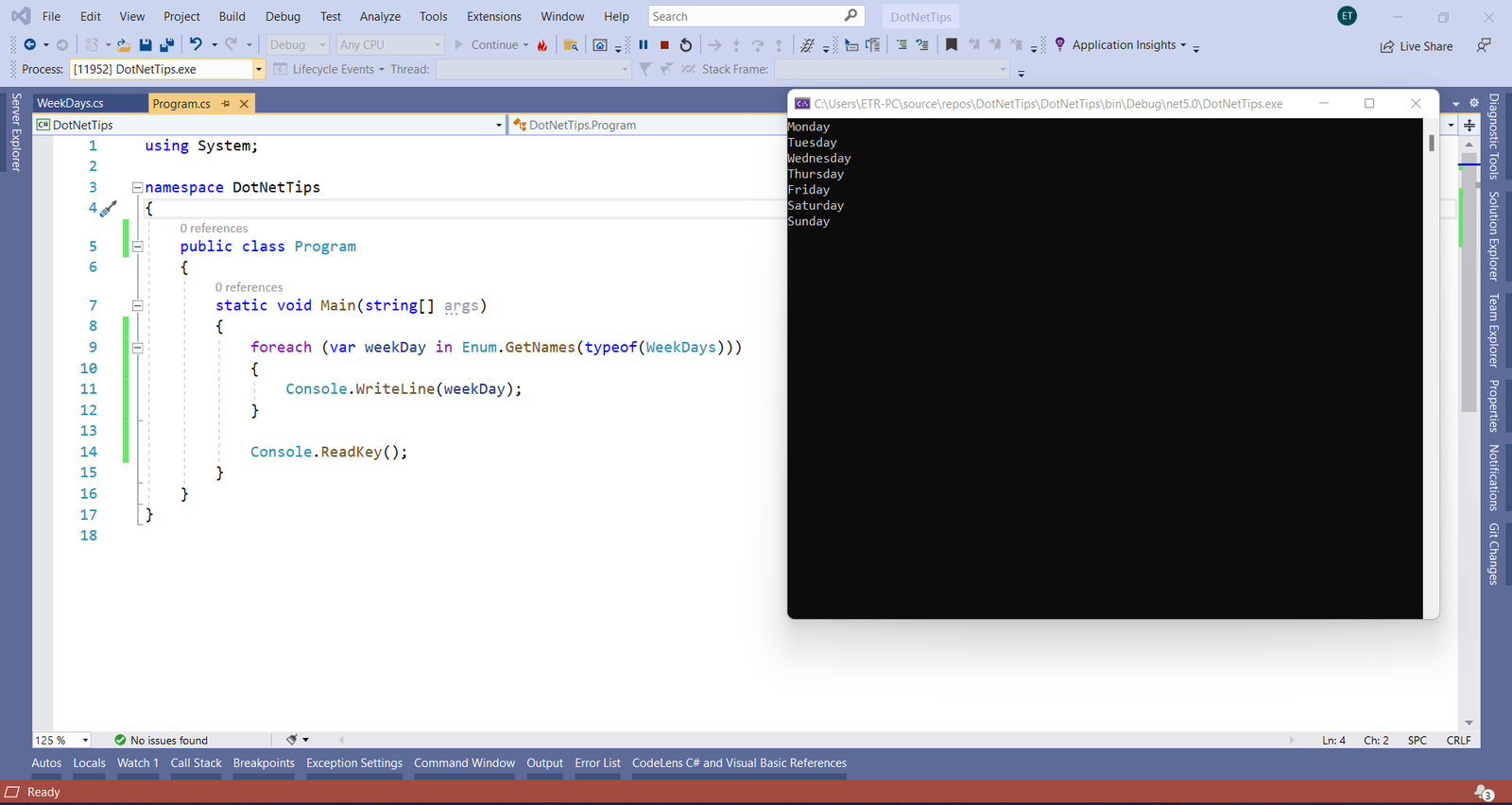Click the screwdriver quick actions icon on line 4

(x=108, y=209)
